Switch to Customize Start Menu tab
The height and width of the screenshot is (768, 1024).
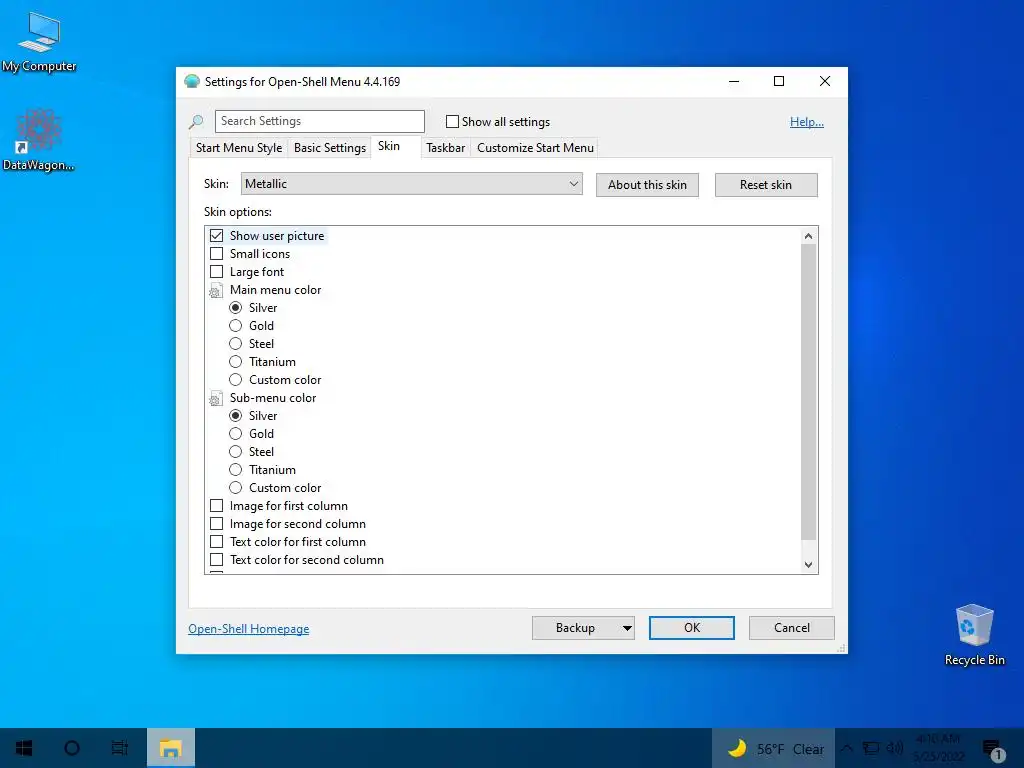(x=536, y=148)
